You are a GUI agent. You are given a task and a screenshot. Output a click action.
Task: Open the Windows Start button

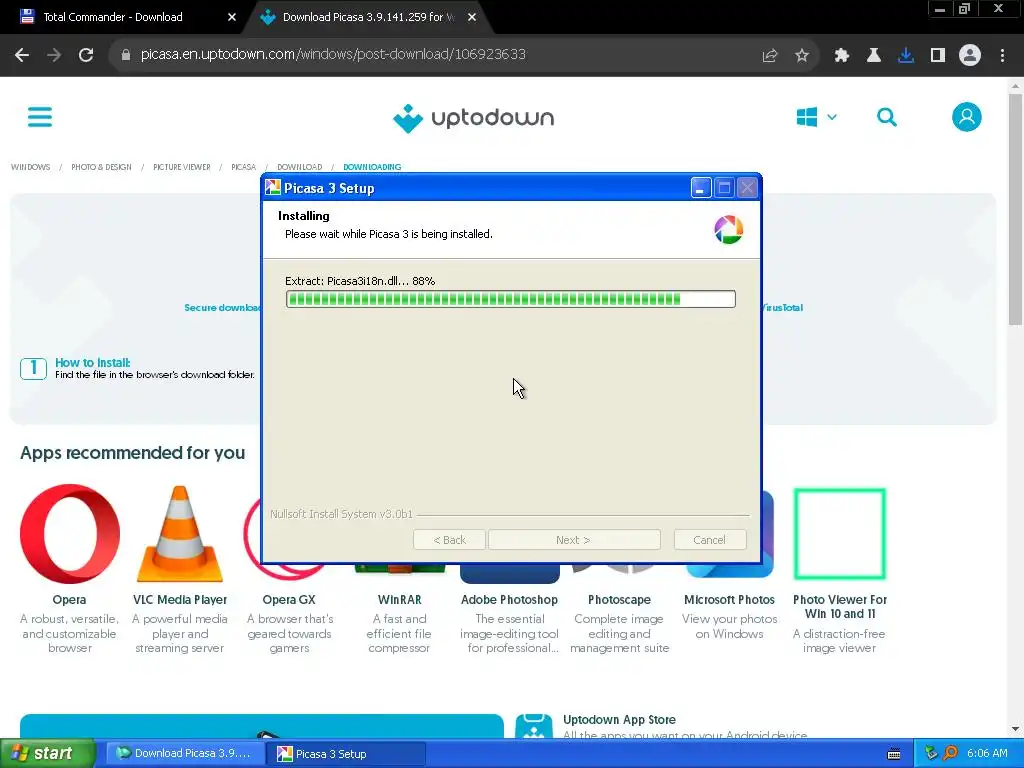[x=48, y=754]
